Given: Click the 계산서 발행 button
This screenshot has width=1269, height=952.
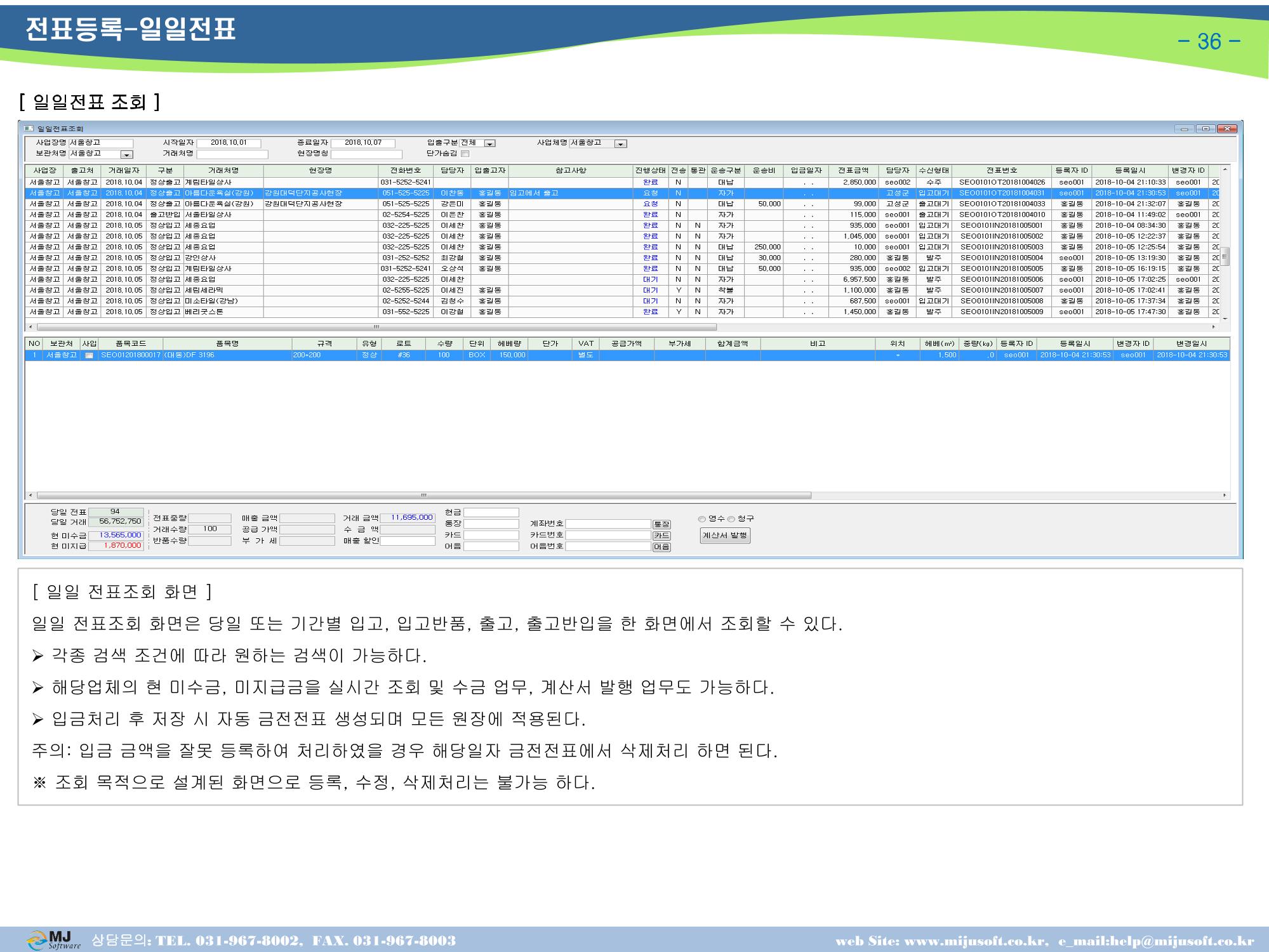Looking at the screenshot, I should pyautogui.click(x=725, y=536).
